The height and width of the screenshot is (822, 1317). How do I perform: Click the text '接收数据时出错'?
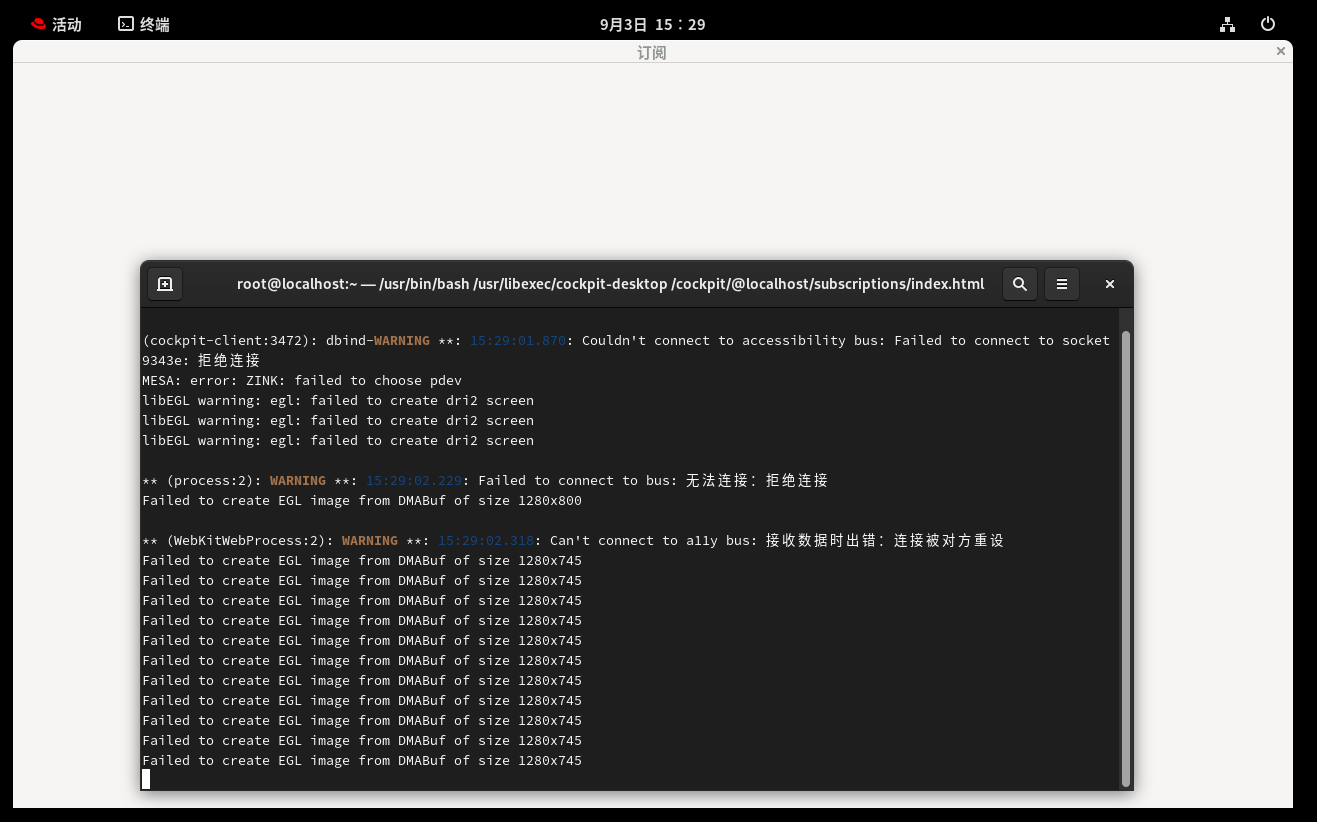coord(822,541)
